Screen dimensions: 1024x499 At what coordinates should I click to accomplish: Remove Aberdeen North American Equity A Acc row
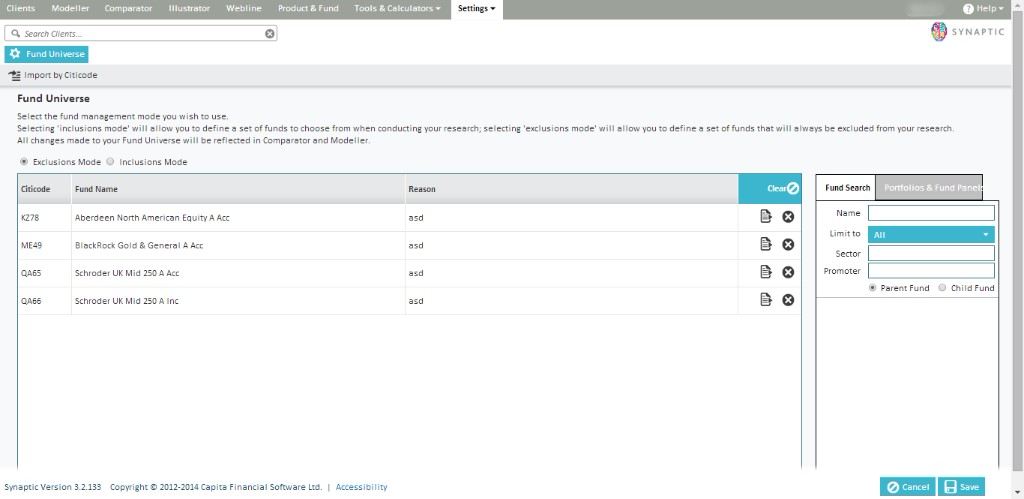coord(788,217)
